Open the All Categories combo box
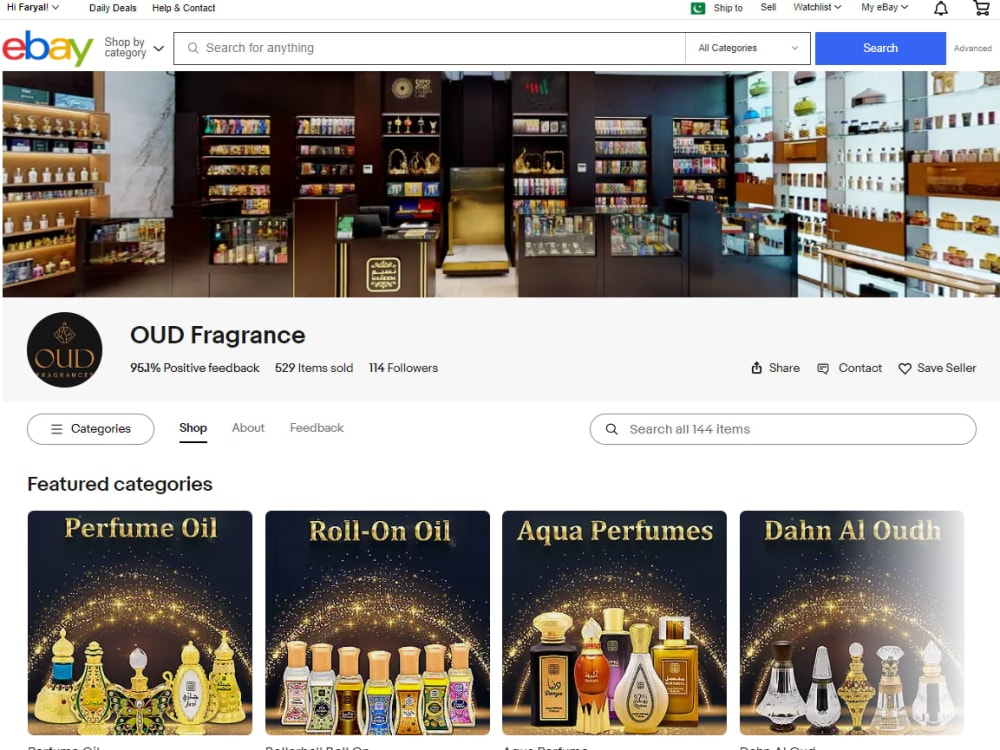This screenshot has height=750, width=1000. tap(747, 48)
